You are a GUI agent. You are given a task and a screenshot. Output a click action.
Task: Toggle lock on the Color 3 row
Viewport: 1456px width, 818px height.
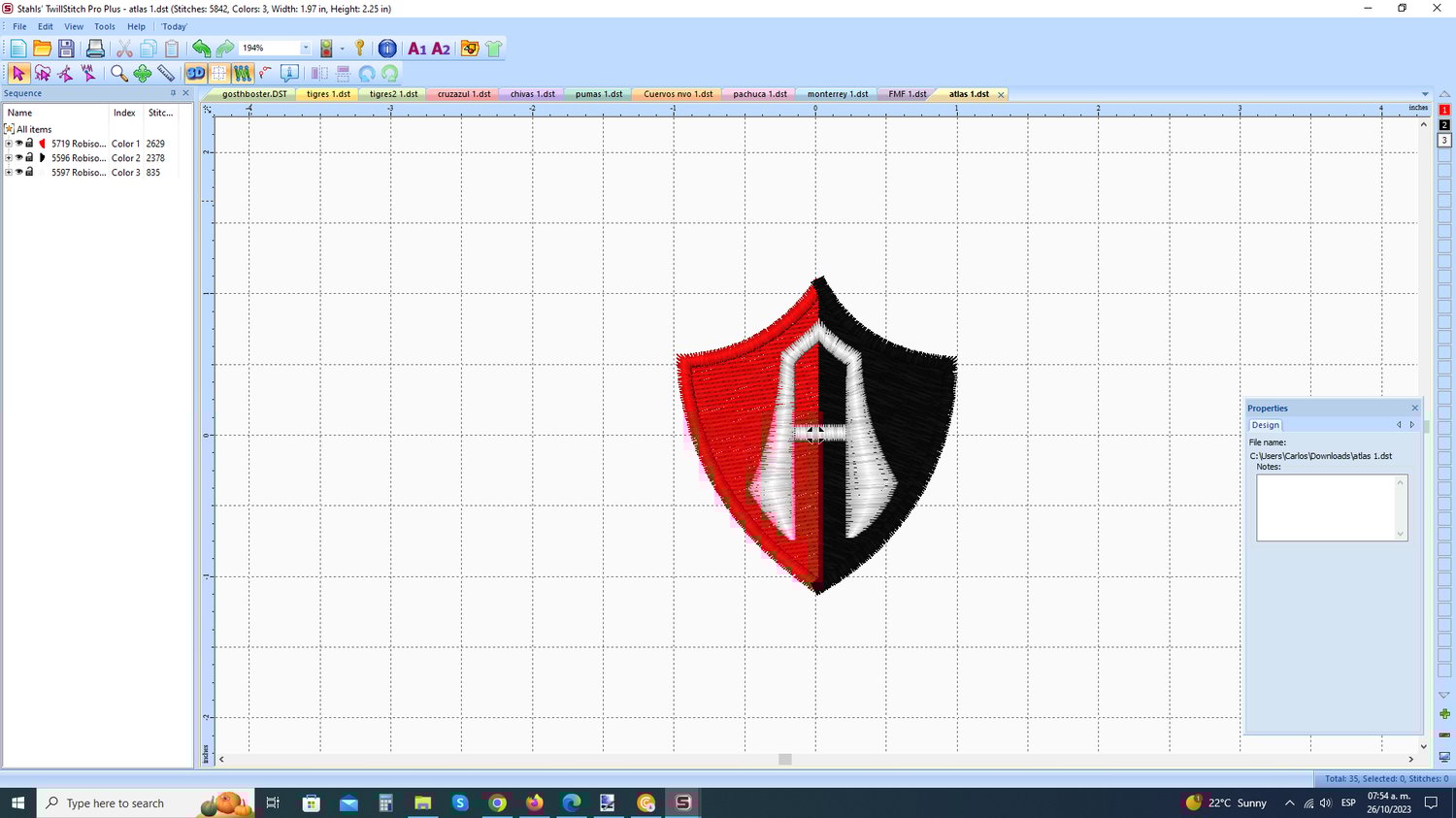click(x=29, y=173)
